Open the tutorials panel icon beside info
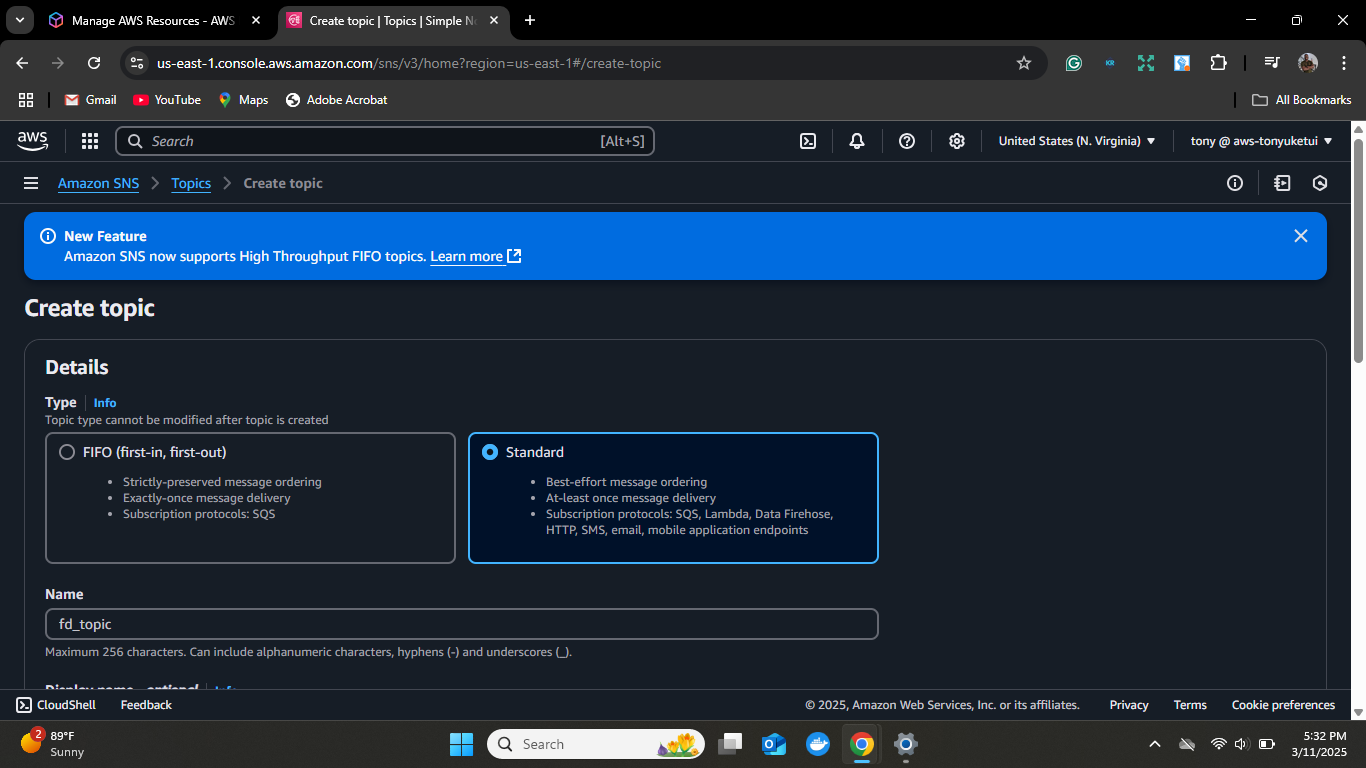Screen dimensions: 1366x768 1282,183
